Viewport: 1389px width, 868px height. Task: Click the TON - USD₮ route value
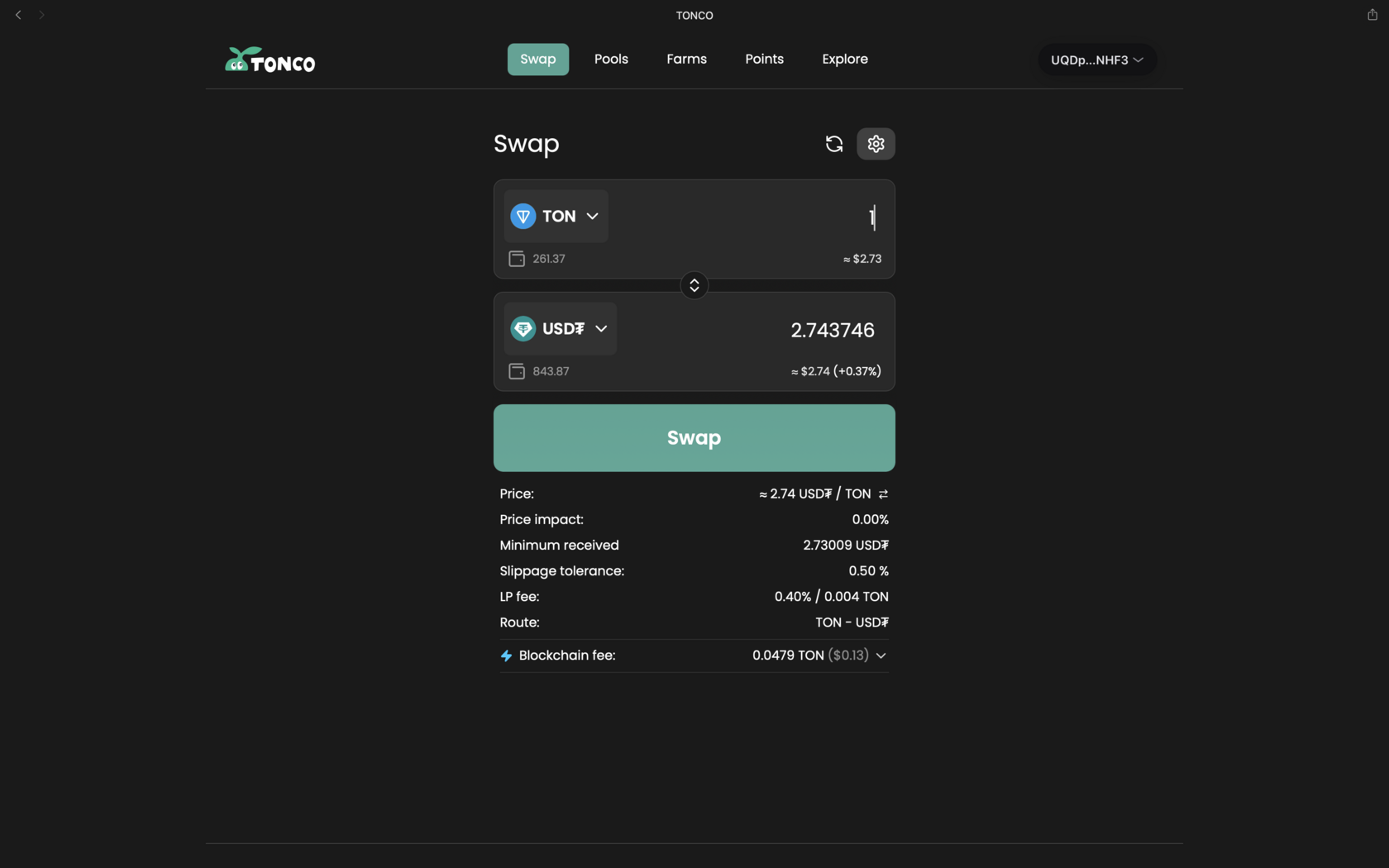coord(852,622)
